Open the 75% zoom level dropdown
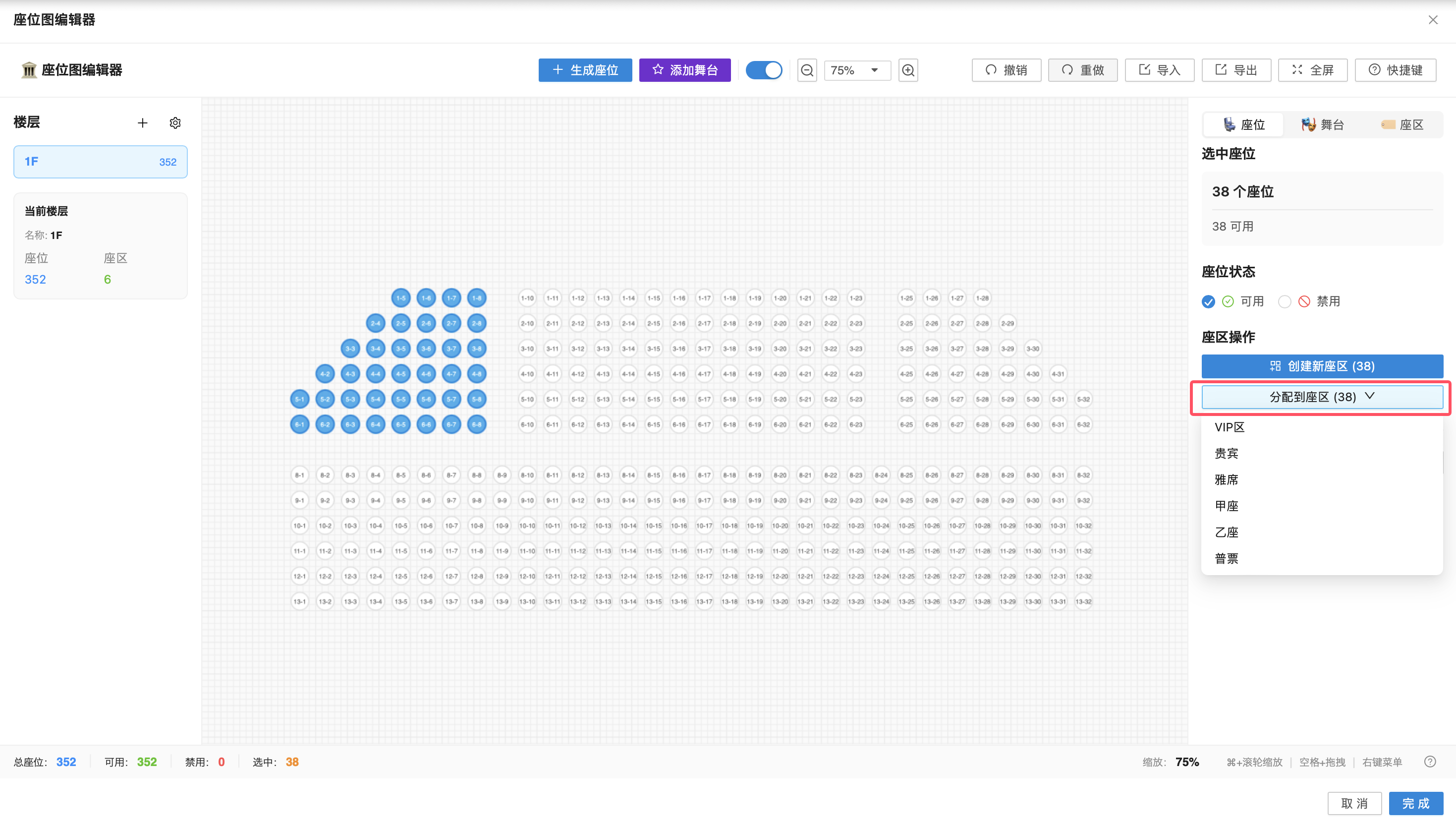 point(857,70)
